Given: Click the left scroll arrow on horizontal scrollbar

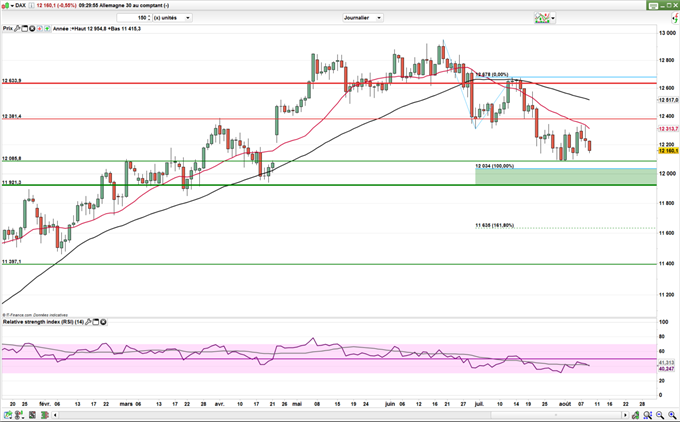Looking at the screenshot, I should coord(55,415).
